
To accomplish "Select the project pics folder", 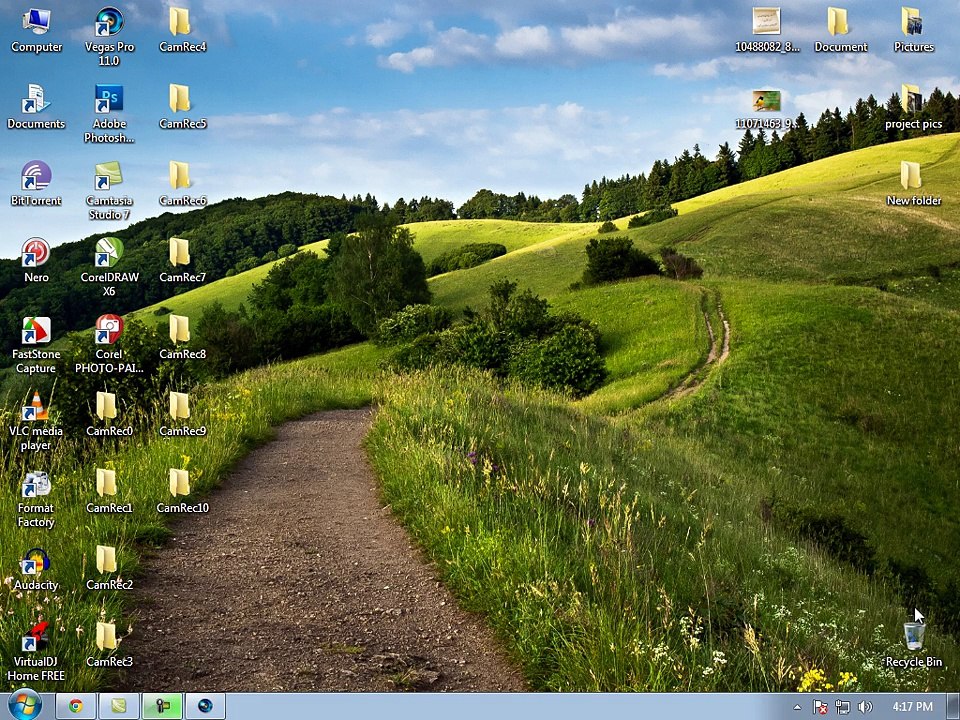I will [913, 107].
